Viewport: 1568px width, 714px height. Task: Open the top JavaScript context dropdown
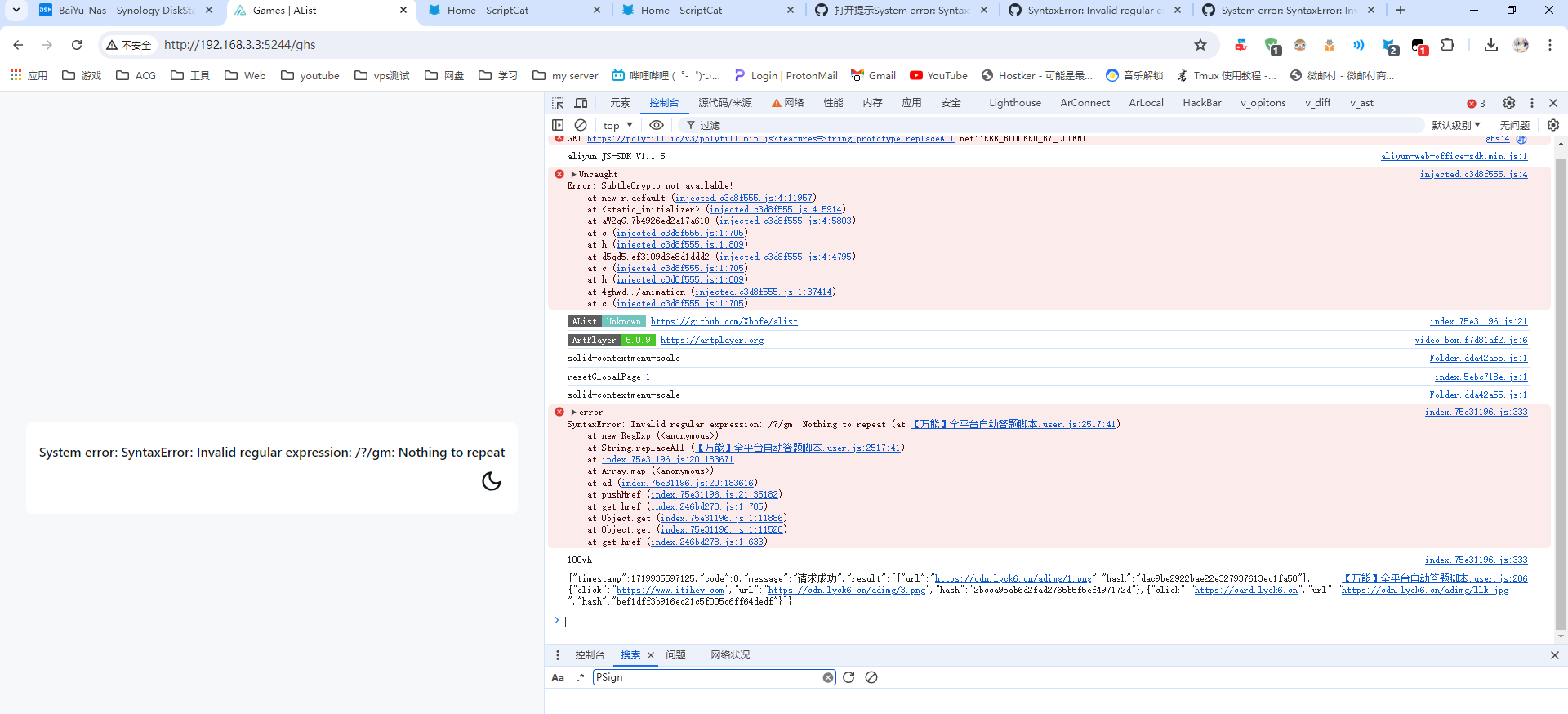[x=617, y=125]
